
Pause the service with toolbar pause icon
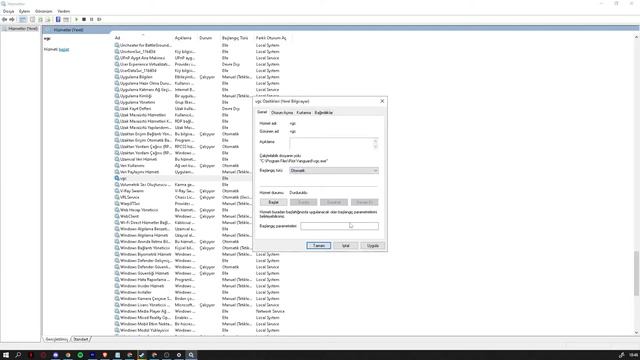coord(91,19)
